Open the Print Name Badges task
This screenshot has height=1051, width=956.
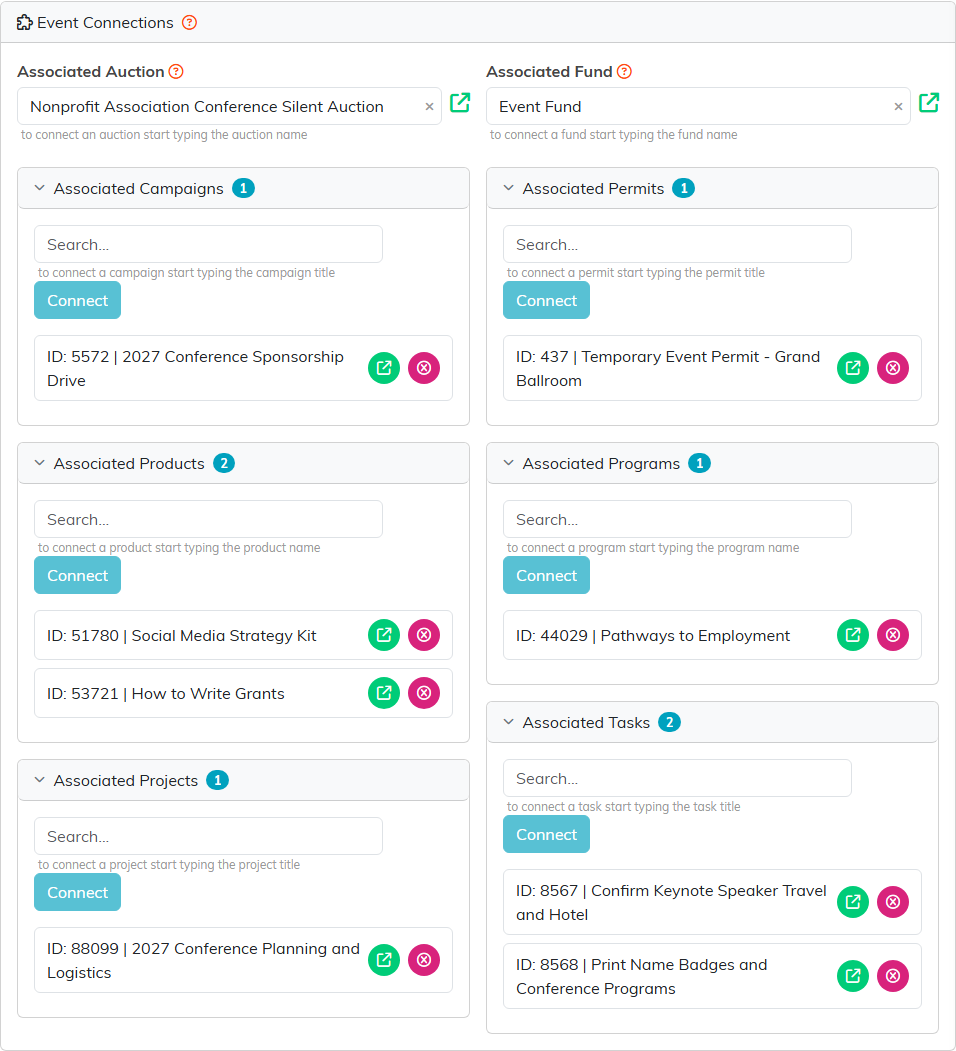tap(853, 976)
